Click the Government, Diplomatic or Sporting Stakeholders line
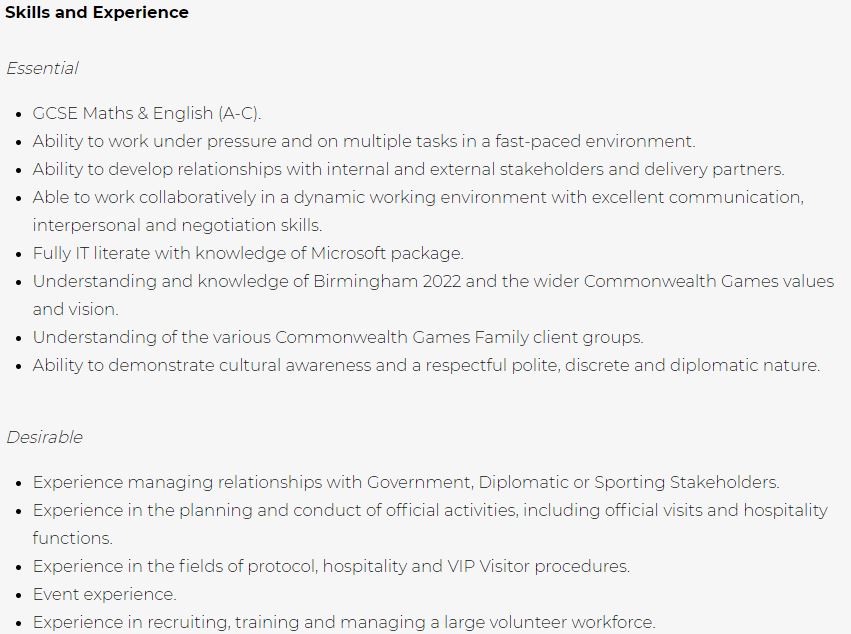The width and height of the screenshot is (851, 634). pyautogui.click(x=406, y=483)
